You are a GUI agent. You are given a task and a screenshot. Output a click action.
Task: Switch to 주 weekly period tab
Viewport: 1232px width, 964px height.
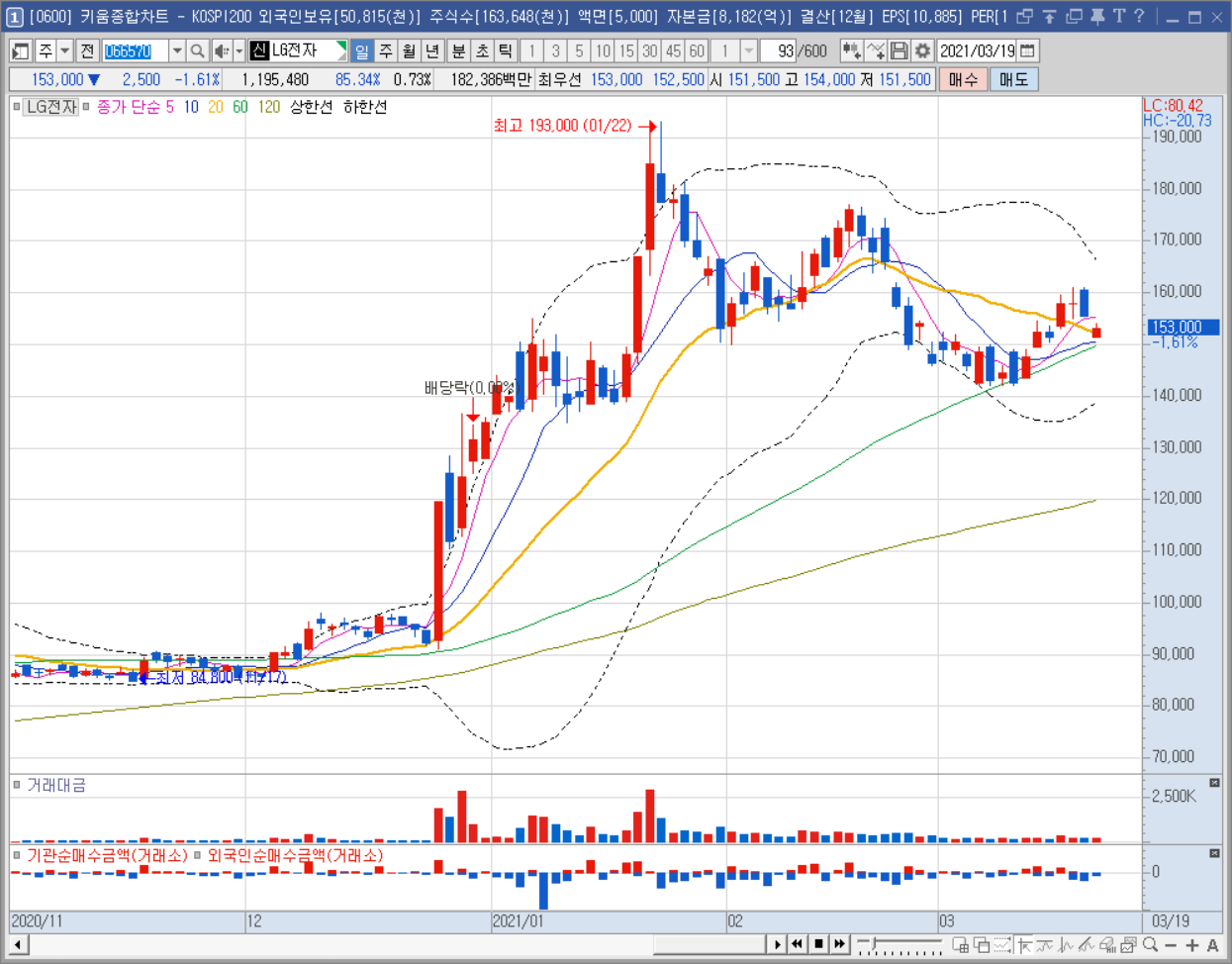click(385, 50)
